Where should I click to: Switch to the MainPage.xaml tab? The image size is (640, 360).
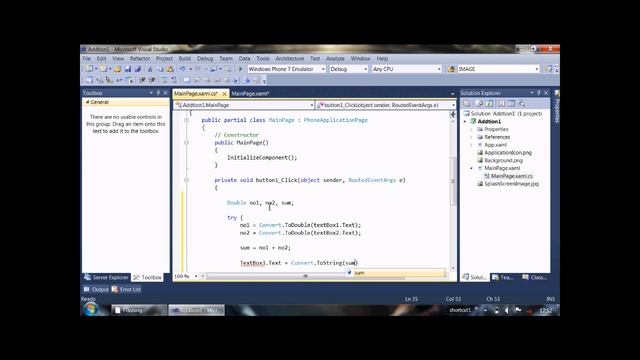point(250,93)
